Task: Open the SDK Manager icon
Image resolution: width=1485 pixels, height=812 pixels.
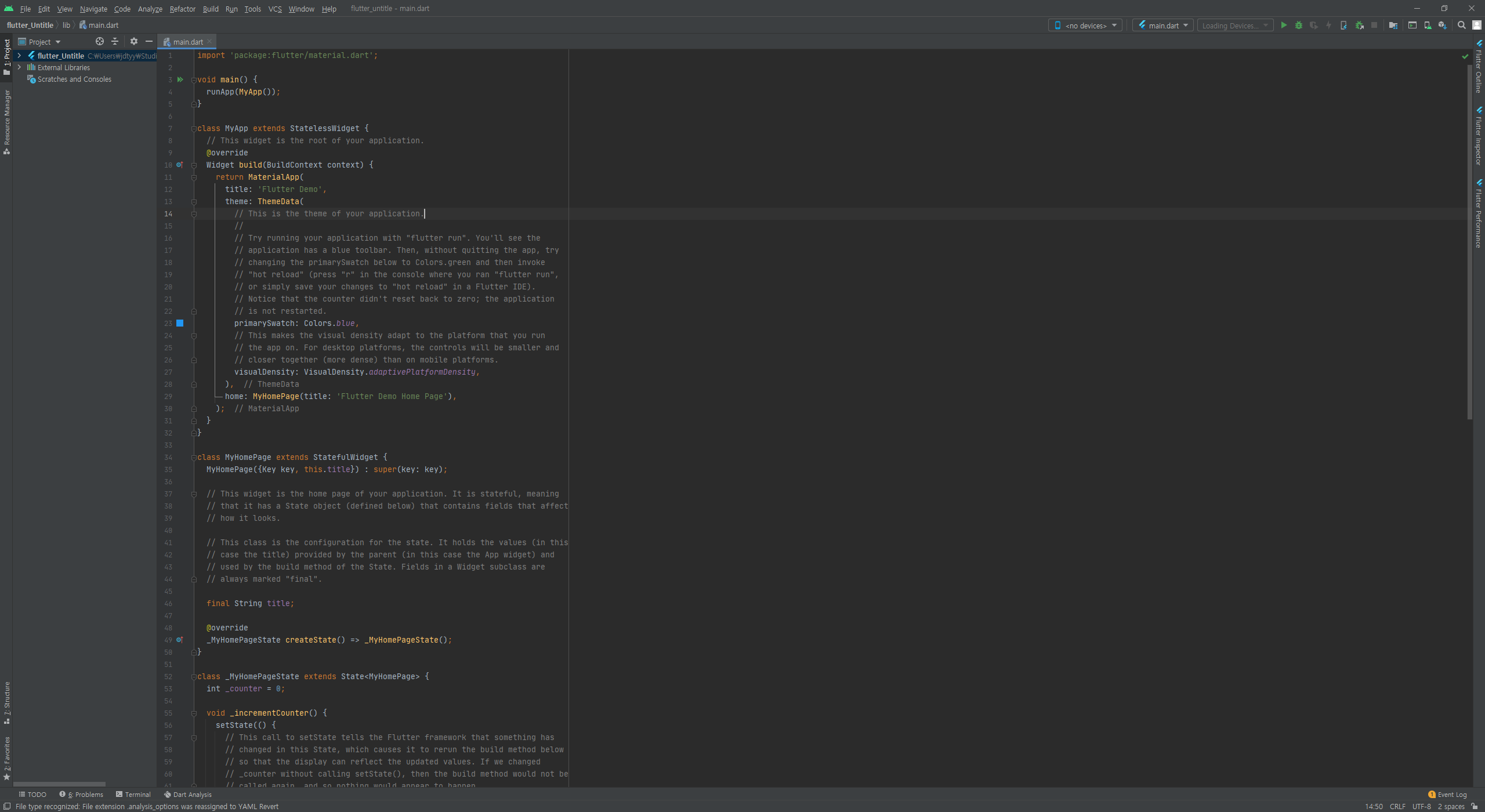Action: (1442, 26)
